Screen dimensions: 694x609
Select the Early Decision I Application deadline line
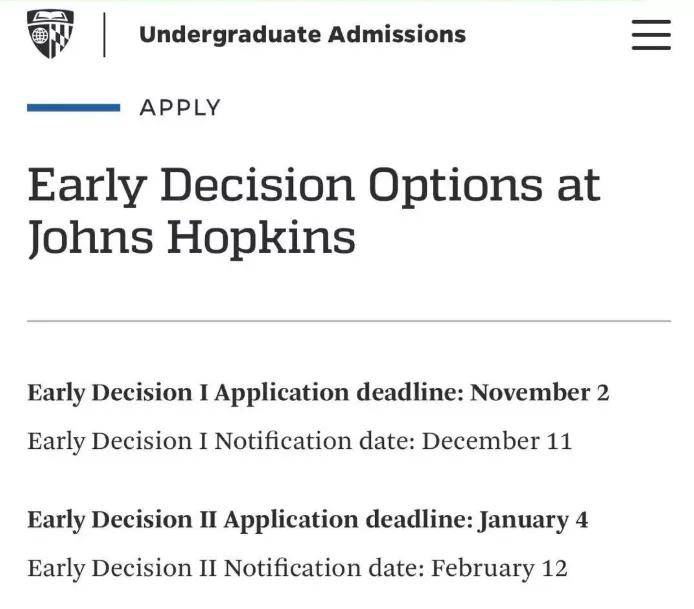(318, 393)
